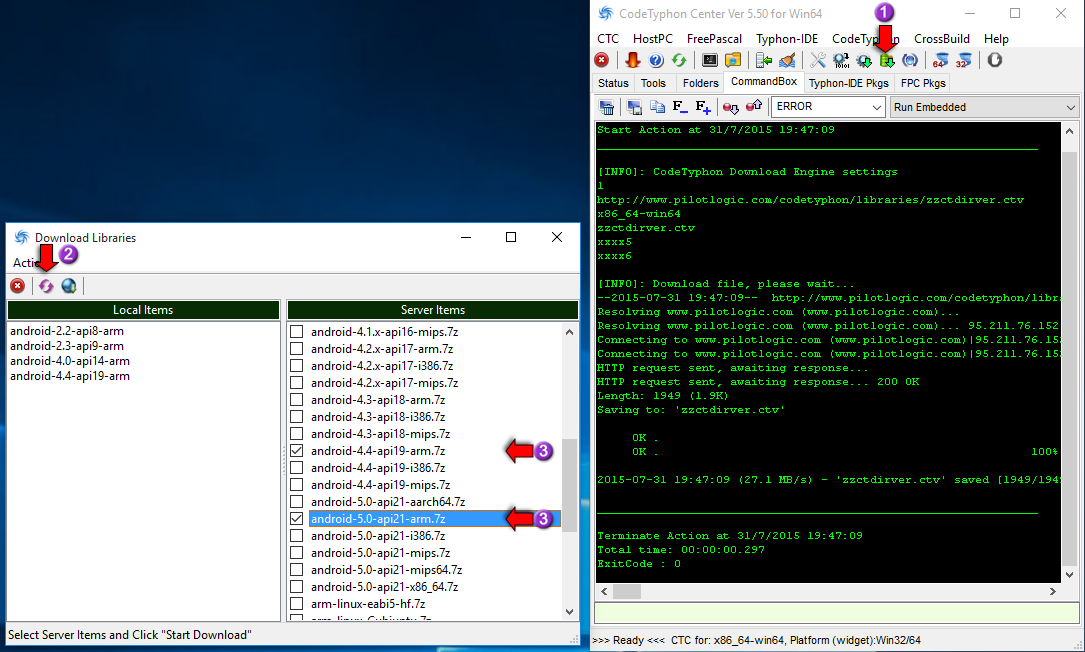This screenshot has height=652, width=1085.
Task: Switch to the Status tab
Action: [613, 83]
